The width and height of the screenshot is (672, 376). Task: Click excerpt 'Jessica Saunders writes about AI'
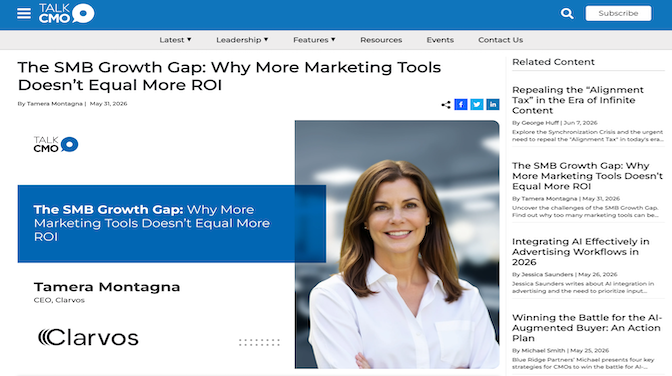click(x=583, y=287)
